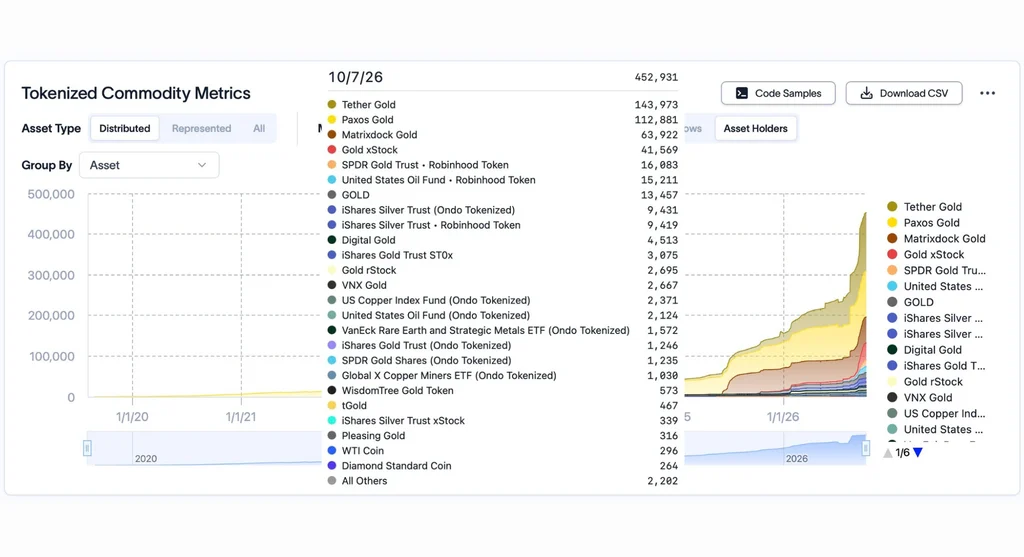Viewport: 1024px width, 557px height.
Task: Go to next legend page arrow
Action: (x=918, y=453)
